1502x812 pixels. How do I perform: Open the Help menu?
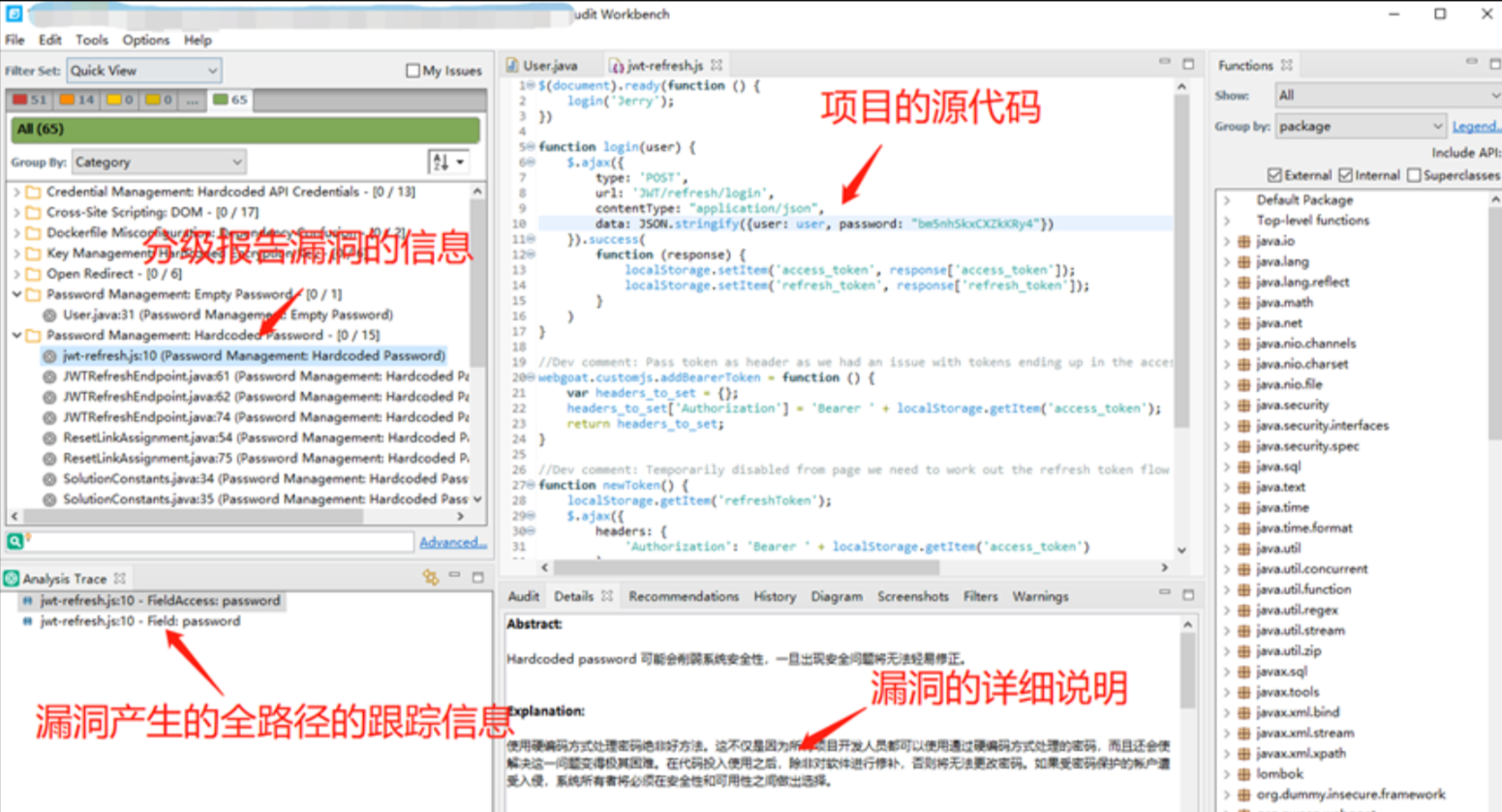point(198,40)
